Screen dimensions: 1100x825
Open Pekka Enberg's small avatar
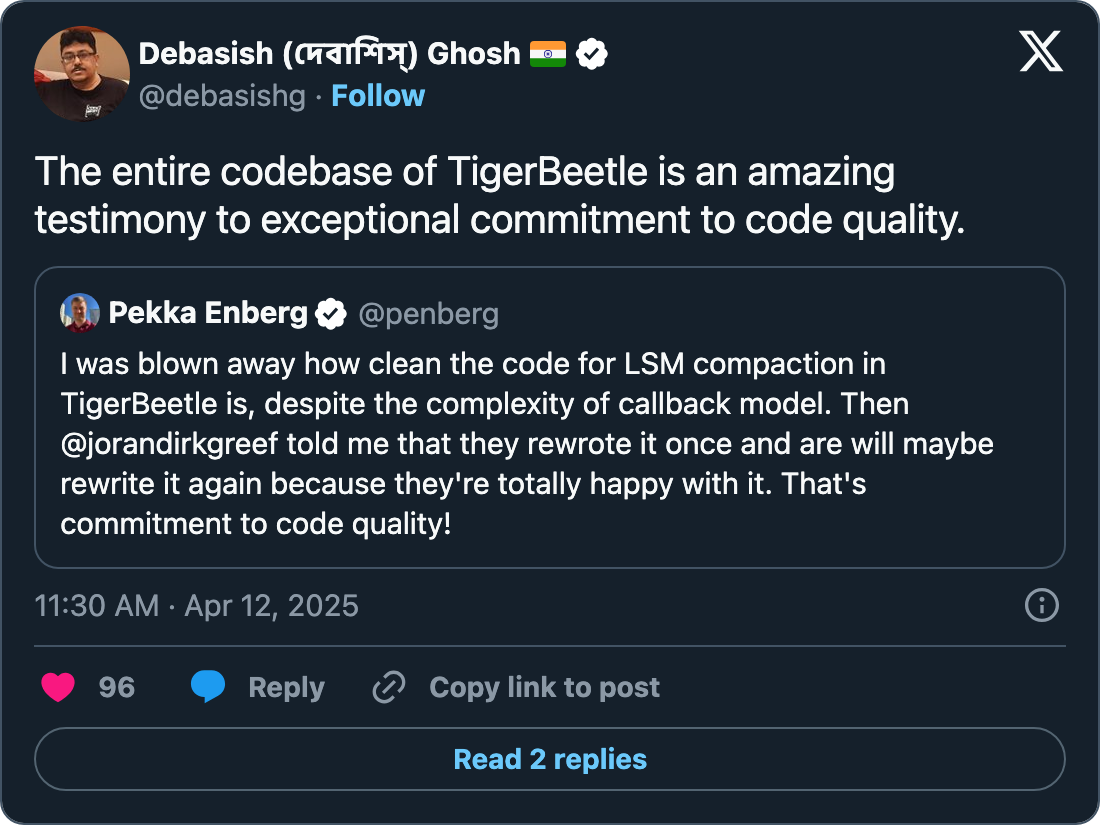pos(80,313)
